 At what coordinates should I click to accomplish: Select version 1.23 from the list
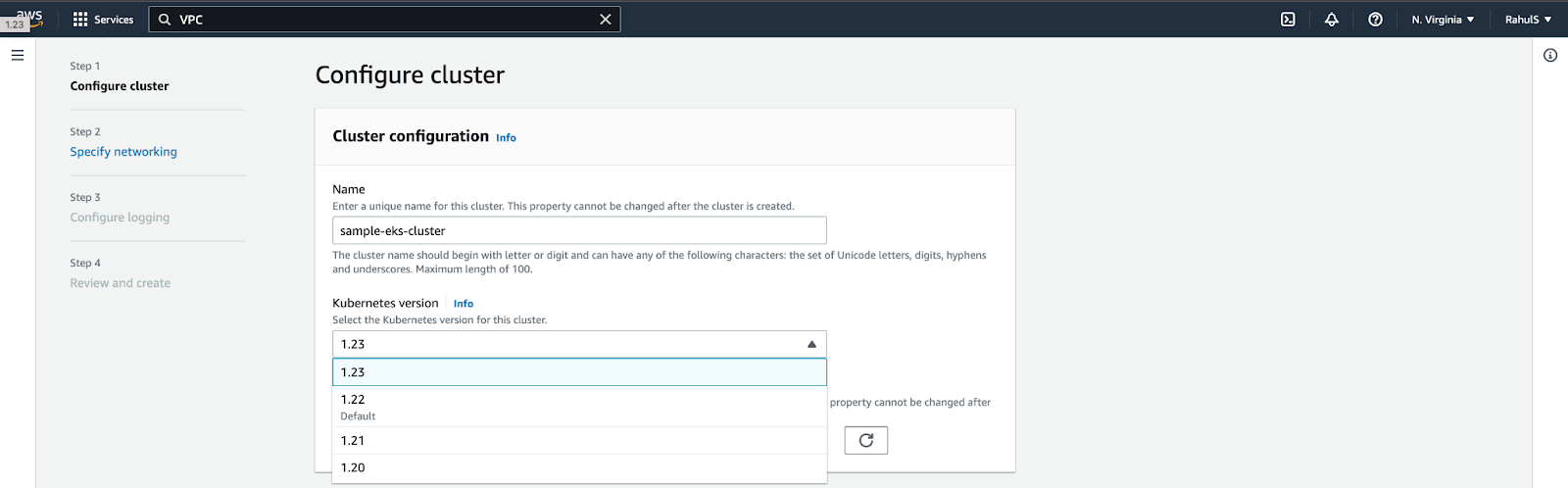579,372
